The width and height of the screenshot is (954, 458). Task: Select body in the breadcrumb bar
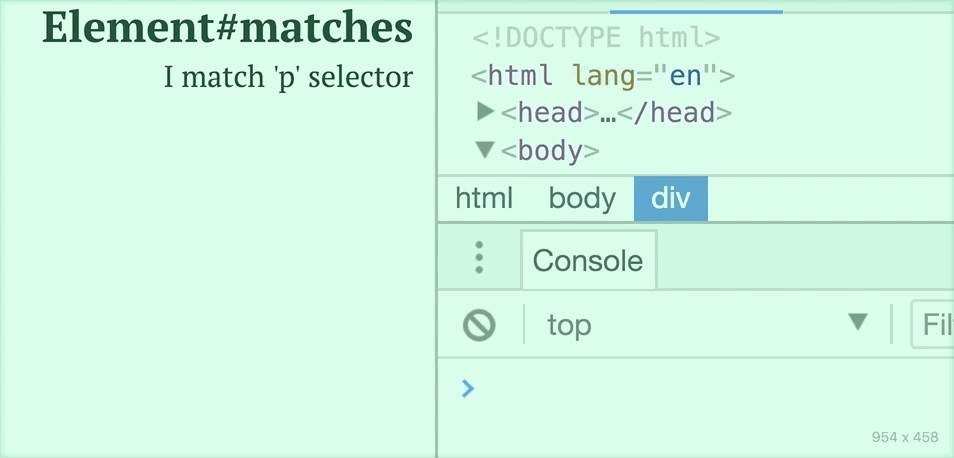582,198
